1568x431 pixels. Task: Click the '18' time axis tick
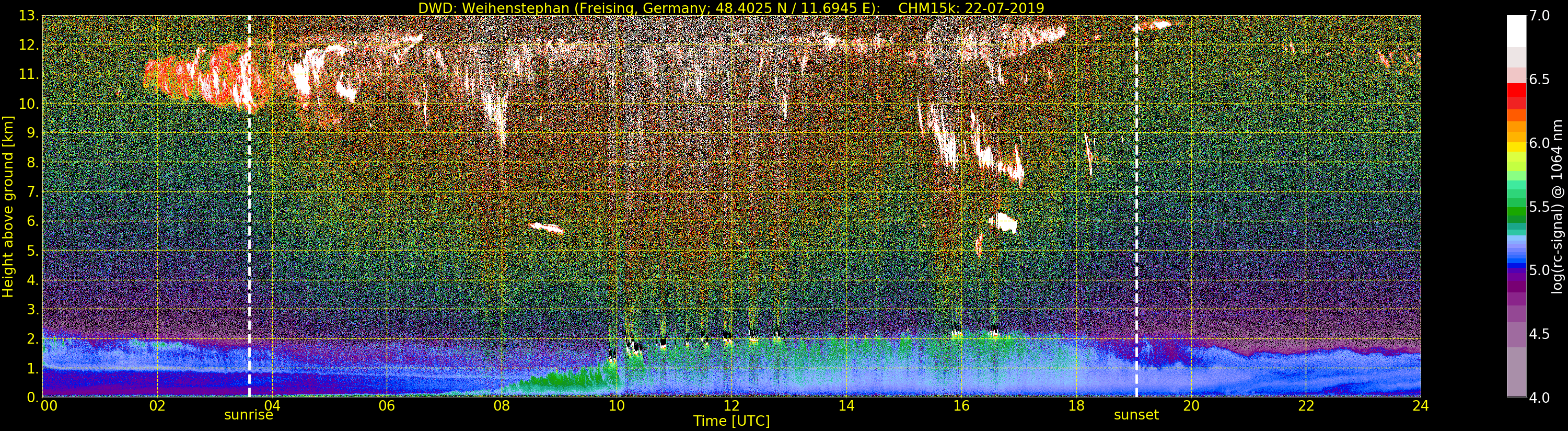[1076, 405]
